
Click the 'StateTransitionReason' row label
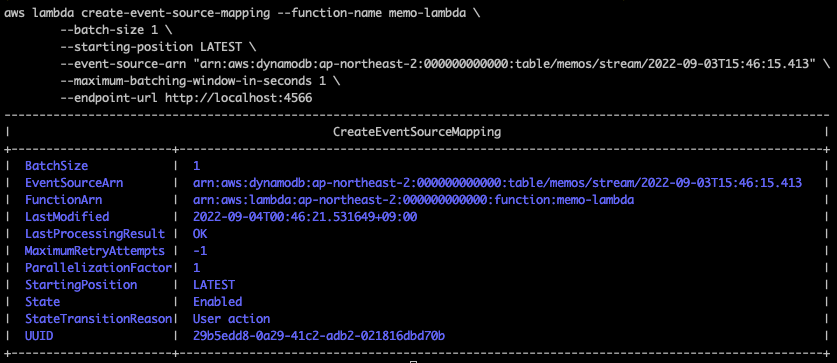coord(98,319)
